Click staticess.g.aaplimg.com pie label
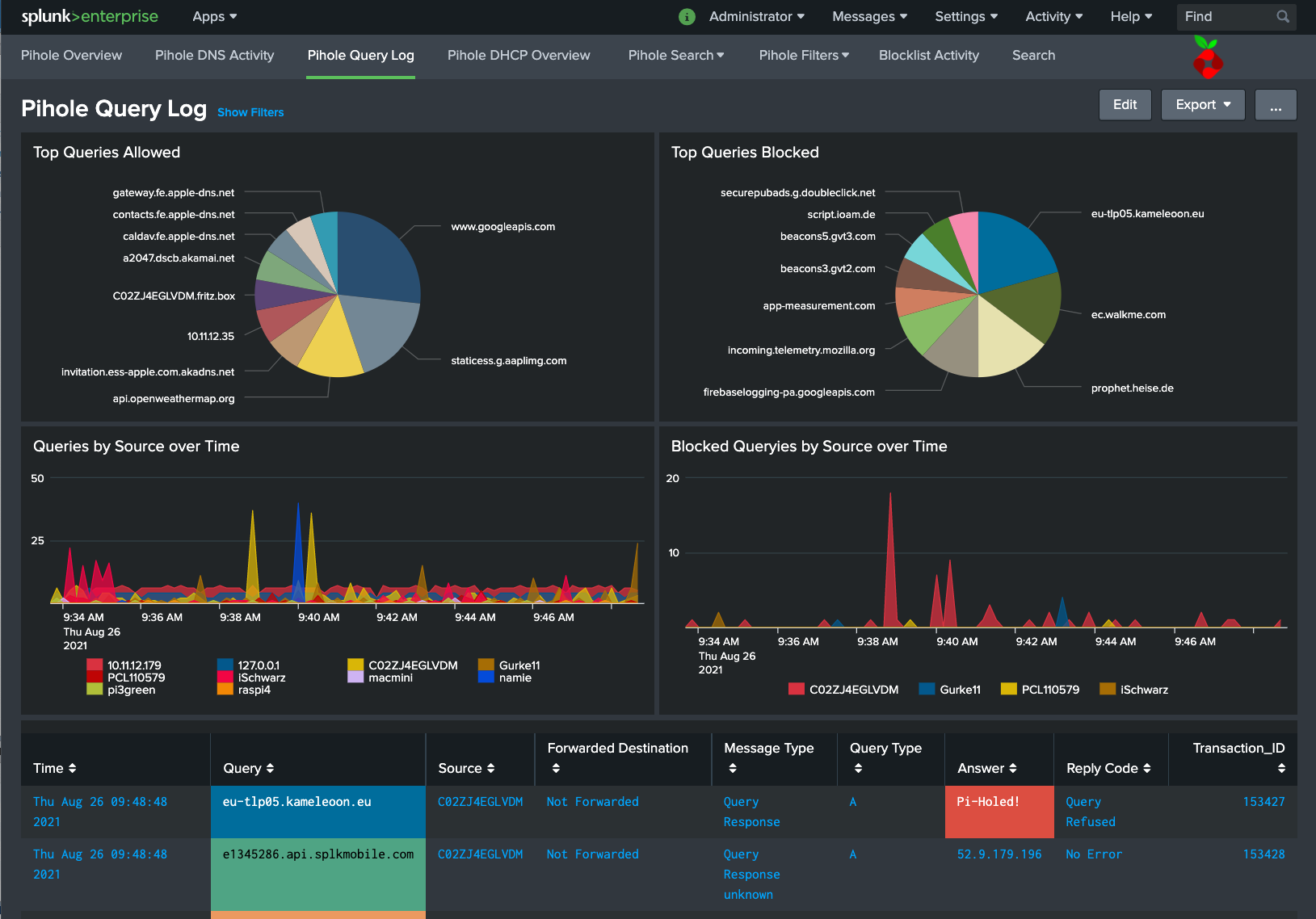 tap(509, 361)
